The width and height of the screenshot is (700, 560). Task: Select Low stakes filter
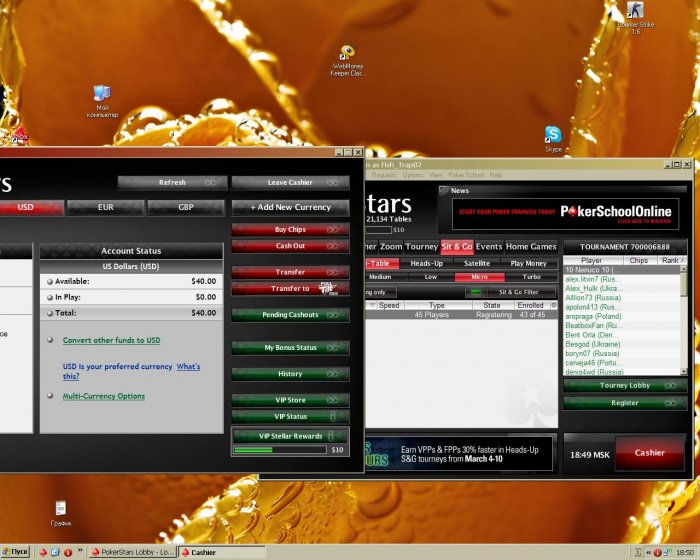tap(431, 277)
